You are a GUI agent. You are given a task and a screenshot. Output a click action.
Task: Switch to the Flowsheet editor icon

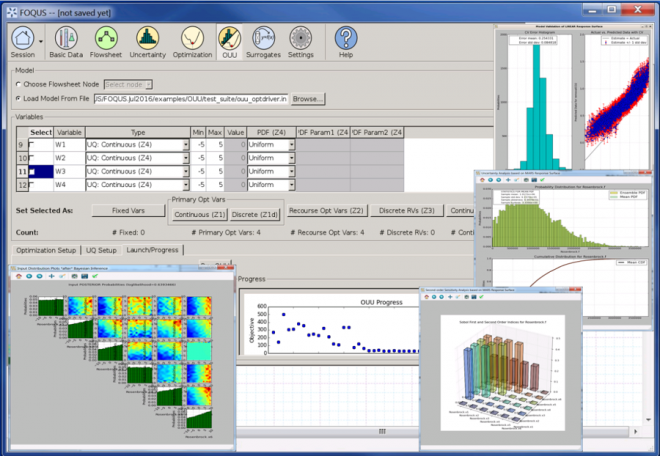(106, 42)
